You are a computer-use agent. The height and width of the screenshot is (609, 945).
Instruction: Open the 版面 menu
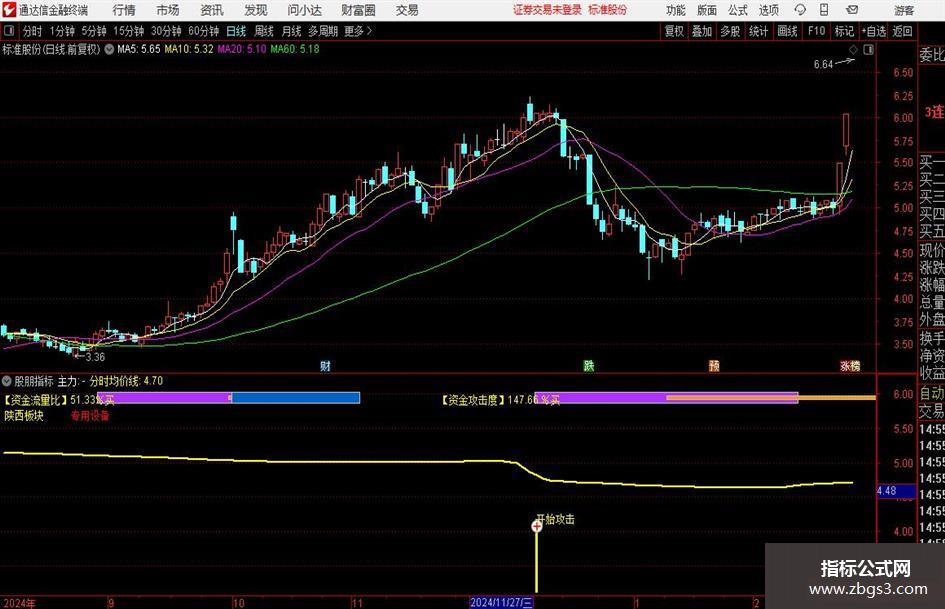point(707,10)
